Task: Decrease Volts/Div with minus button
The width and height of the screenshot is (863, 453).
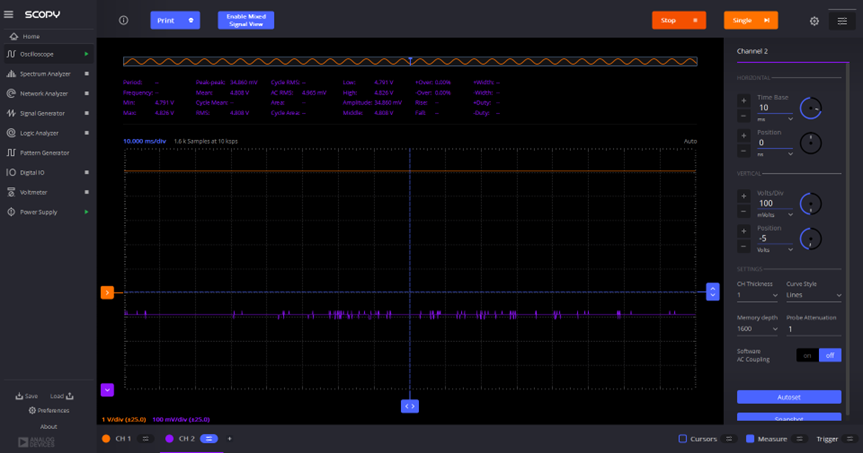Action: tap(744, 211)
